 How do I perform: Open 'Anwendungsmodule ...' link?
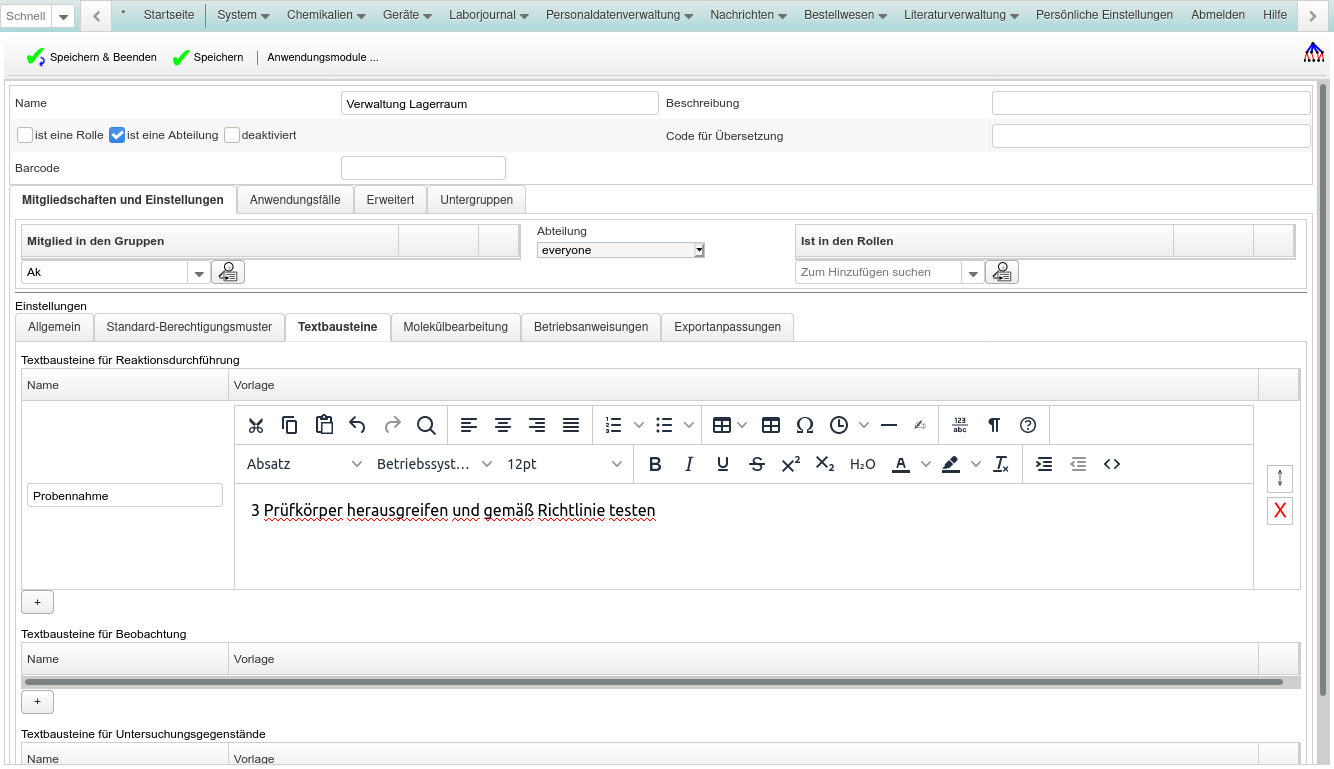pos(322,58)
